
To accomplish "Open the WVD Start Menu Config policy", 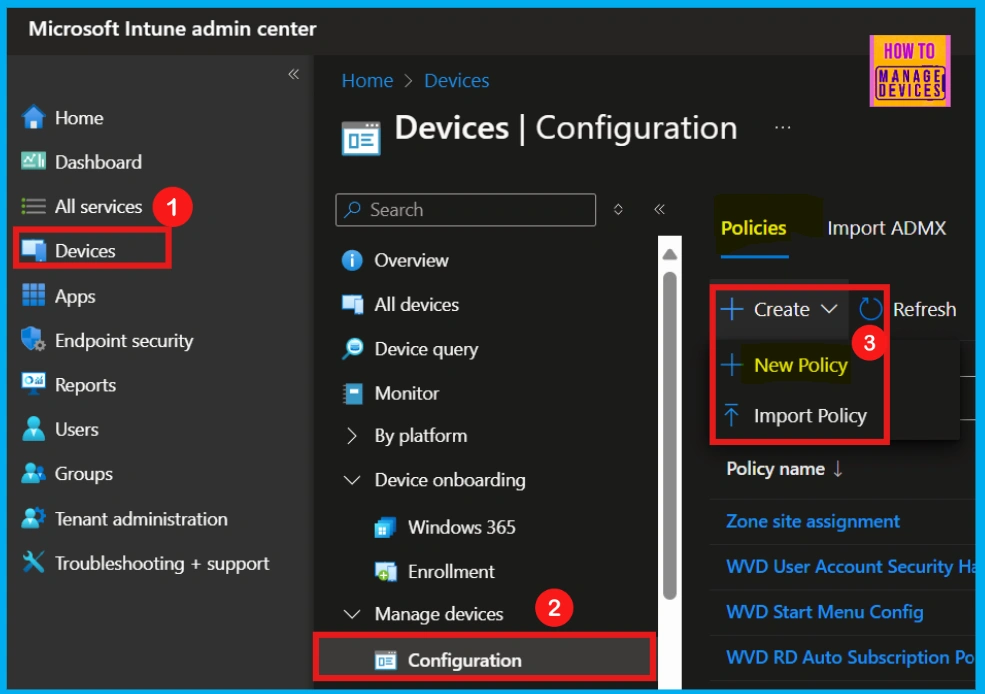I will 824,612.
